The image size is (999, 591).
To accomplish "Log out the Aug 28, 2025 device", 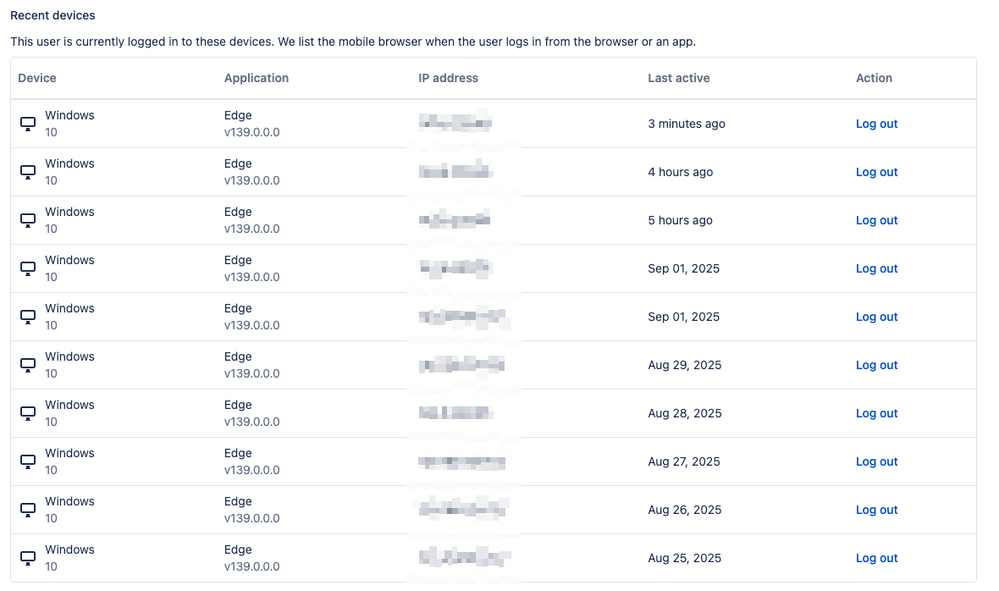I will pos(876,413).
